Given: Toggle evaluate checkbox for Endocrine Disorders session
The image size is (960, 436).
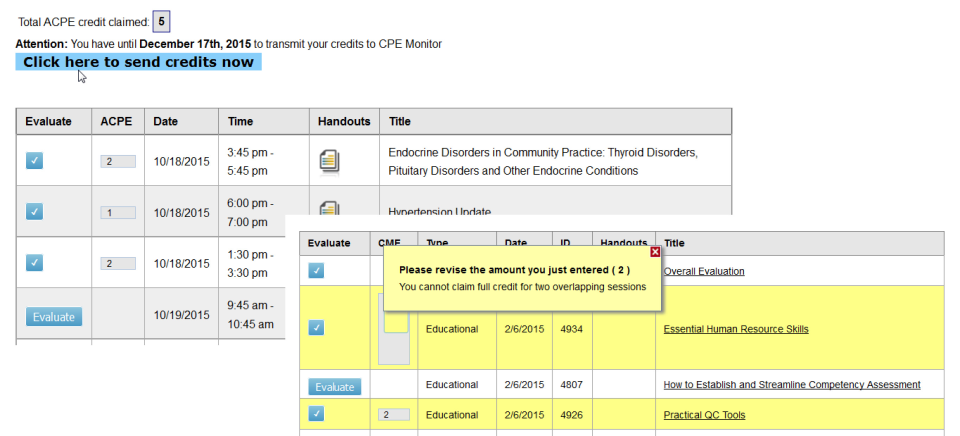Looking at the screenshot, I should pyautogui.click(x=35, y=160).
